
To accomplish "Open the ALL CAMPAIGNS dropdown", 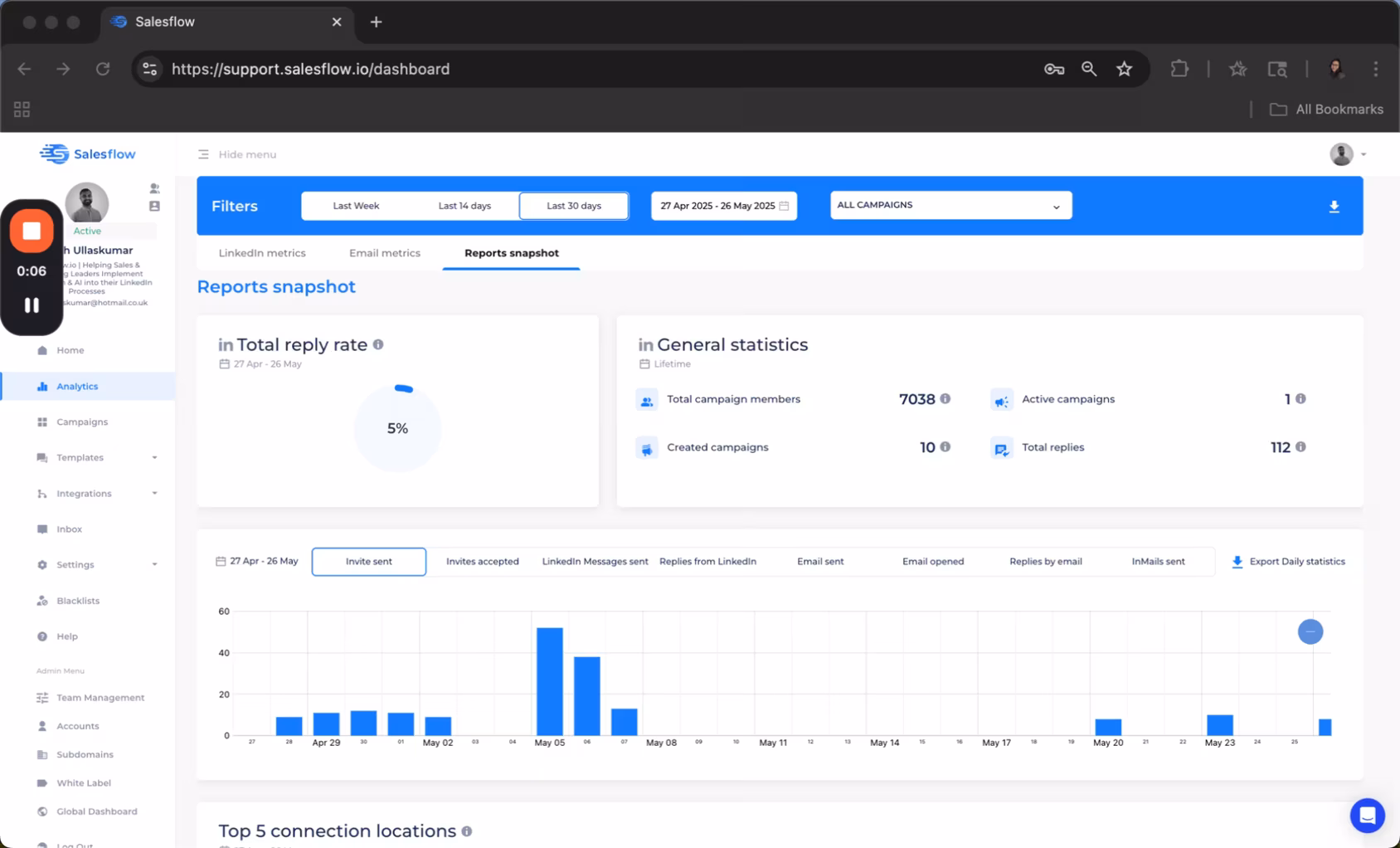I will [x=950, y=205].
